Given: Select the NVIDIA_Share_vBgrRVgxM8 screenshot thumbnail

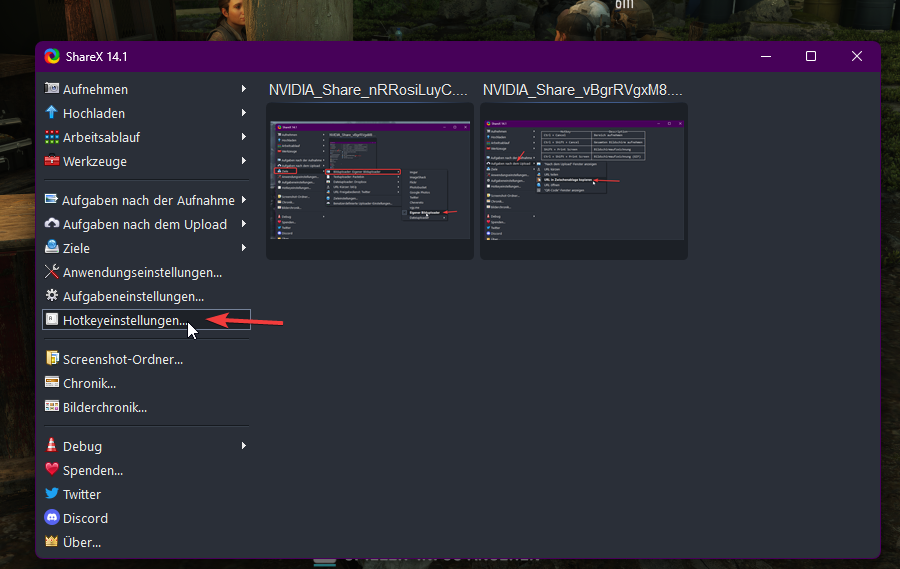Looking at the screenshot, I should (583, 180).
